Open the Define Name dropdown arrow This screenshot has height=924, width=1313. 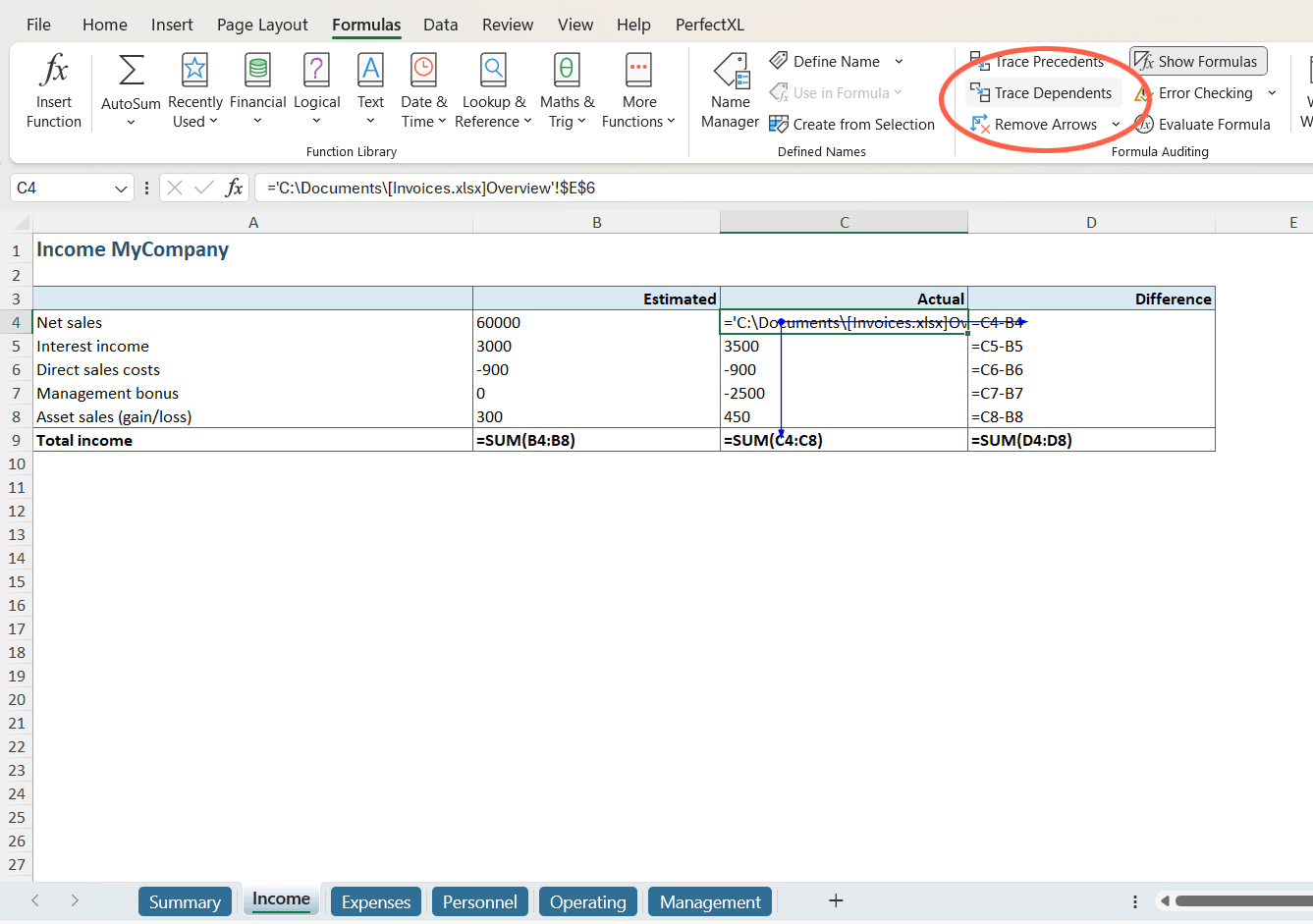coord(899,62)
